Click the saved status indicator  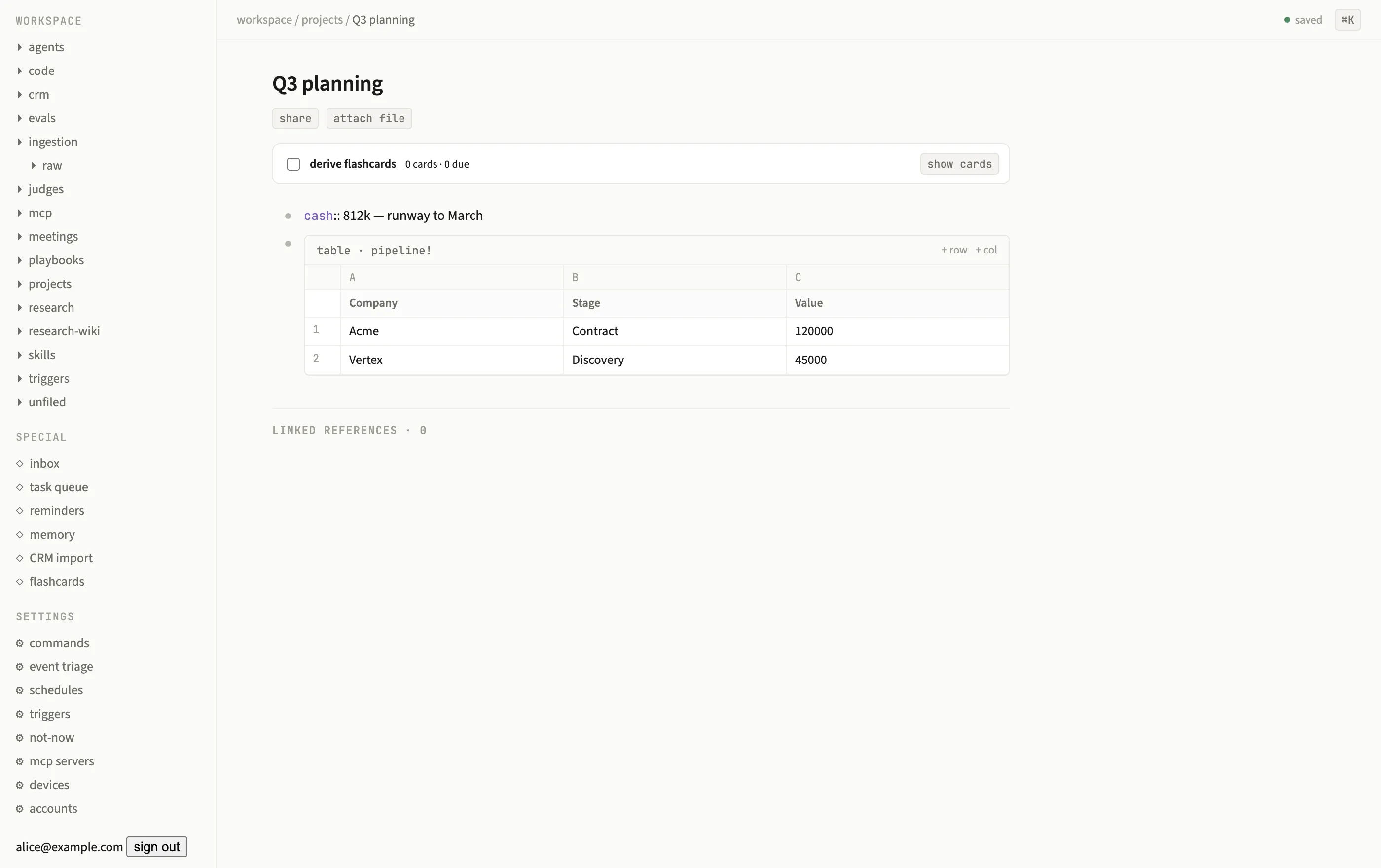[1303, 20]
